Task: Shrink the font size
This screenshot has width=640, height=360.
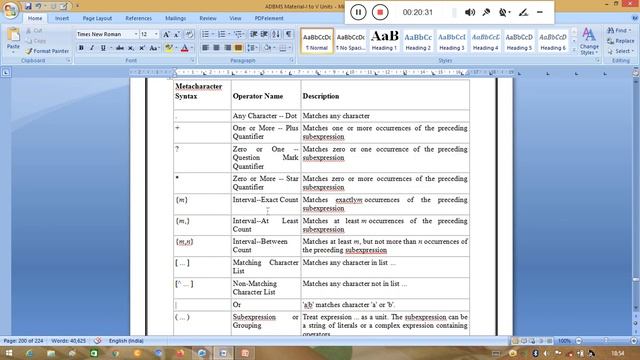Action: [x=177, y=34]
